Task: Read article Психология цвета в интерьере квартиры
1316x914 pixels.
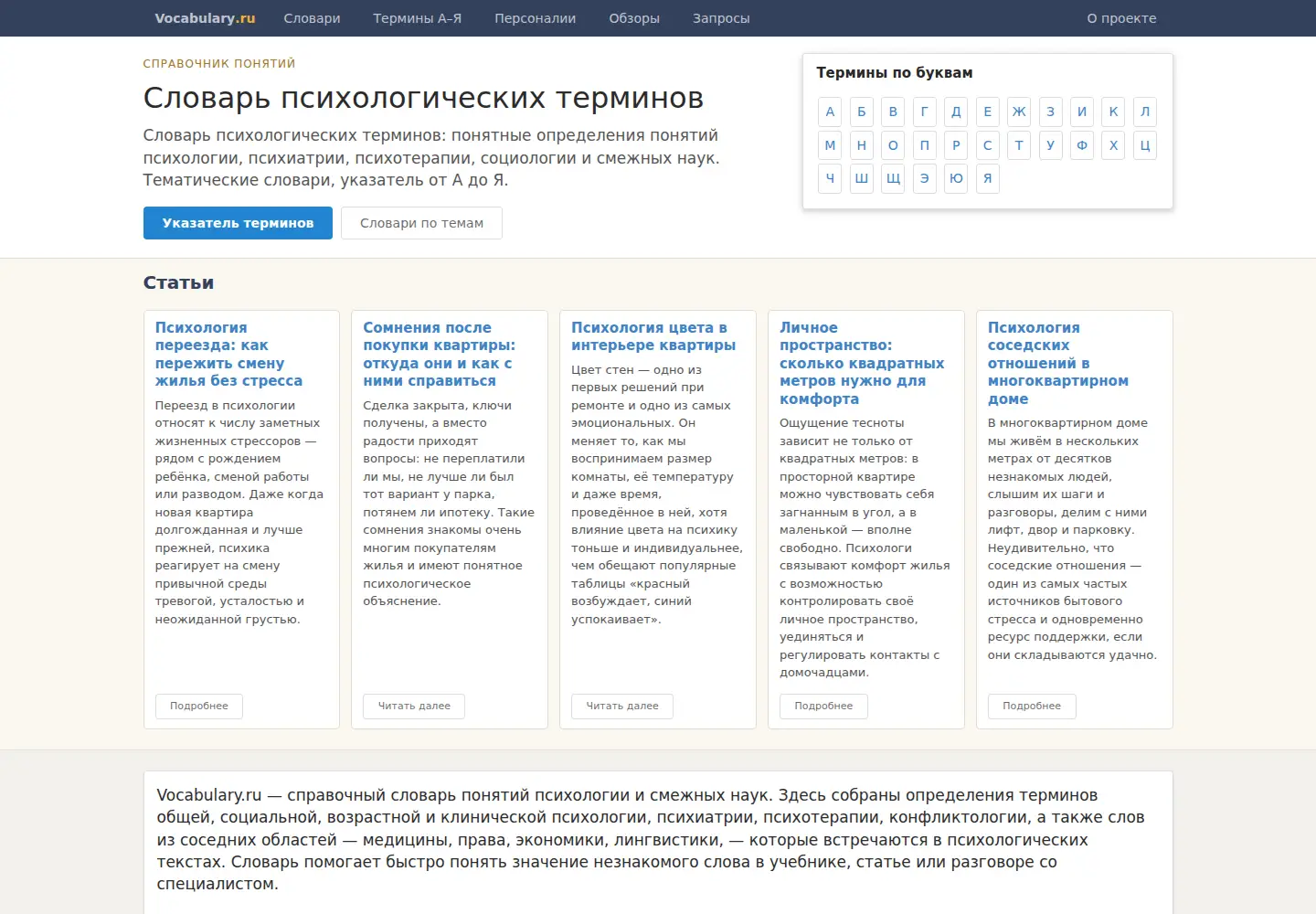Action: point(653,336)
